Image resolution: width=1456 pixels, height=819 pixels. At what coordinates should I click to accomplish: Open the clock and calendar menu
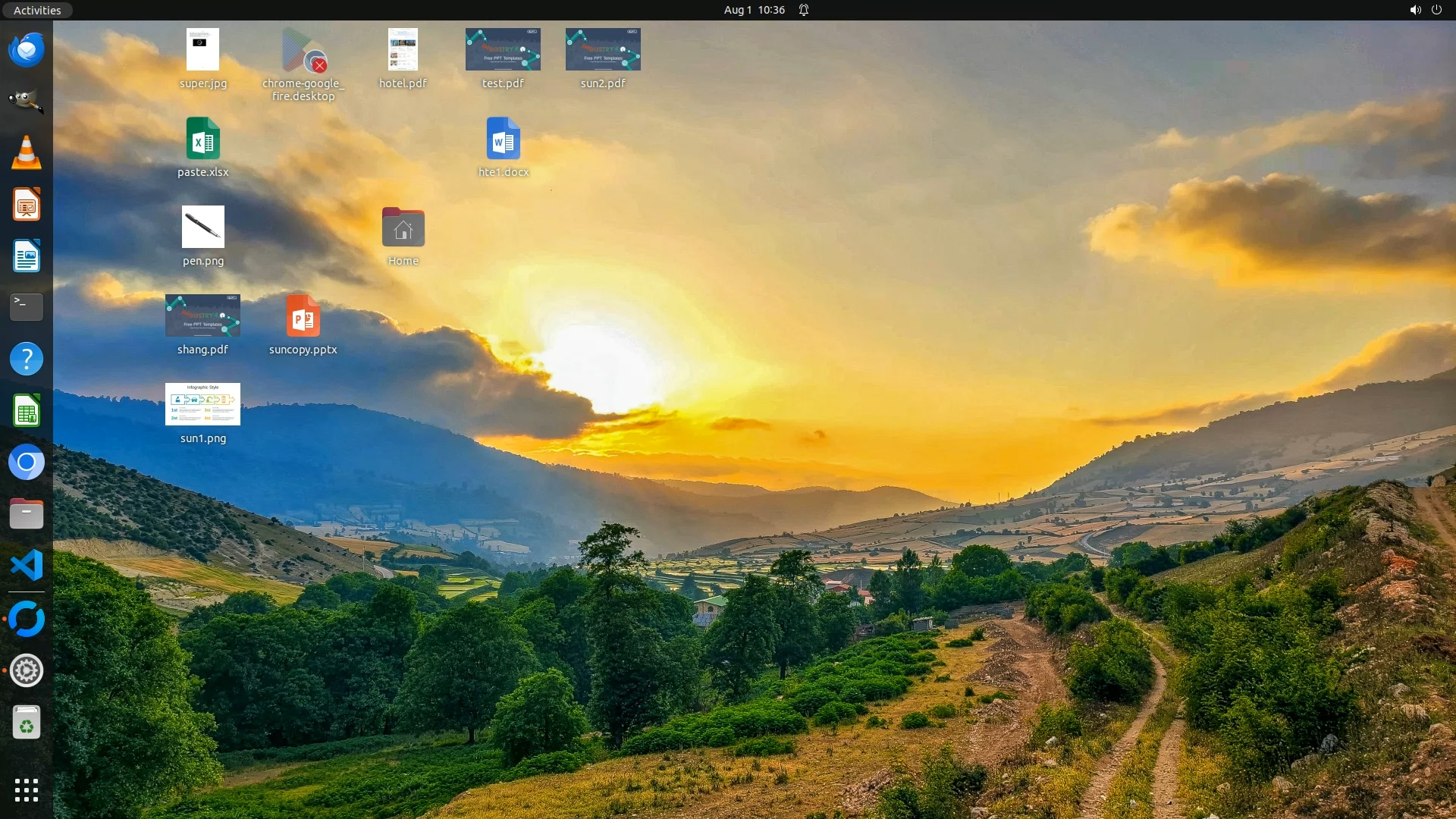[754, 10]
